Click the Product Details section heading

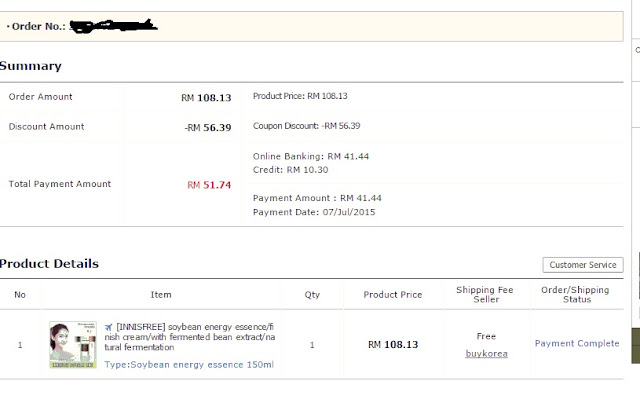click(49, 264)
